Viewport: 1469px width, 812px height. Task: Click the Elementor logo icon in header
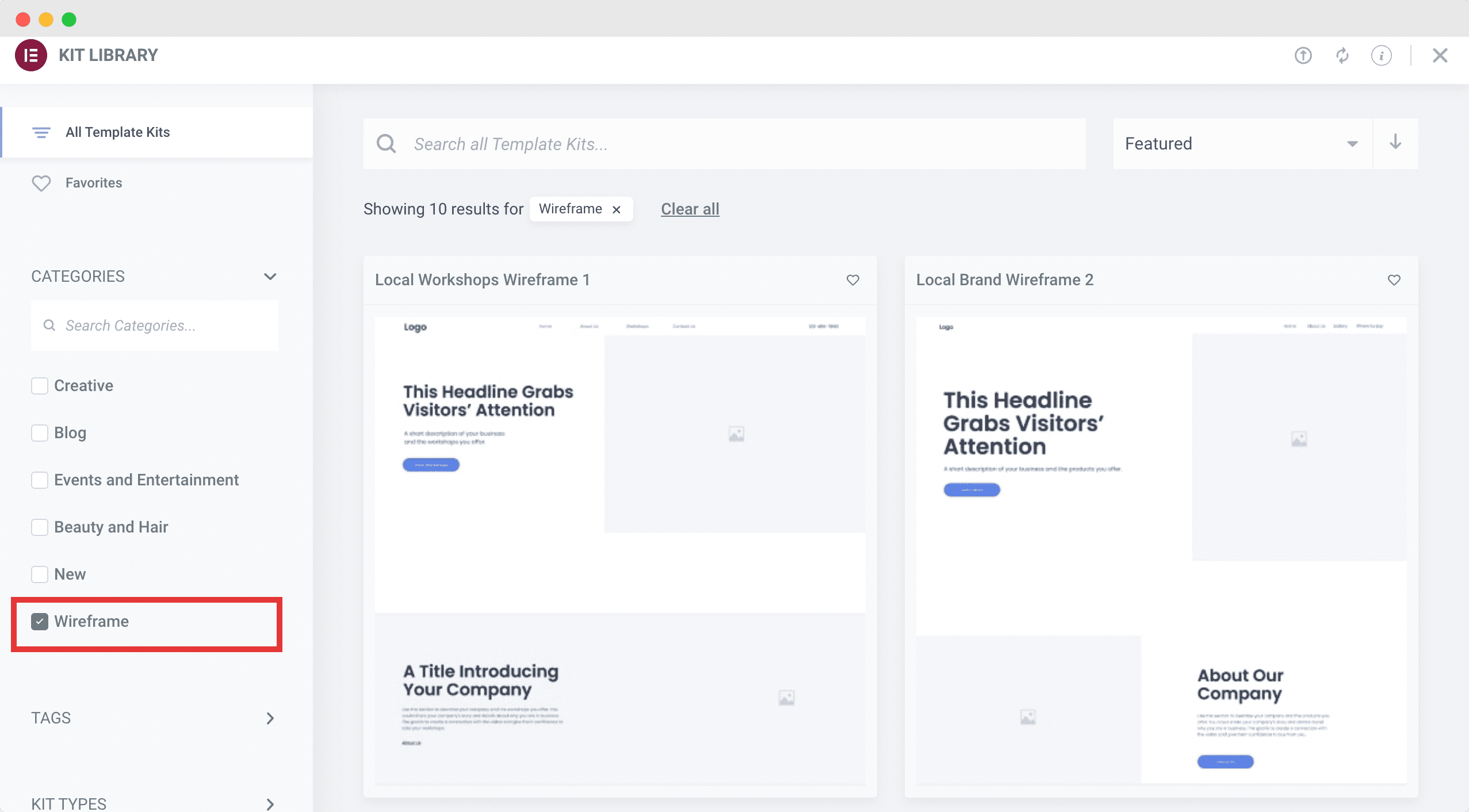click(30, 55)
